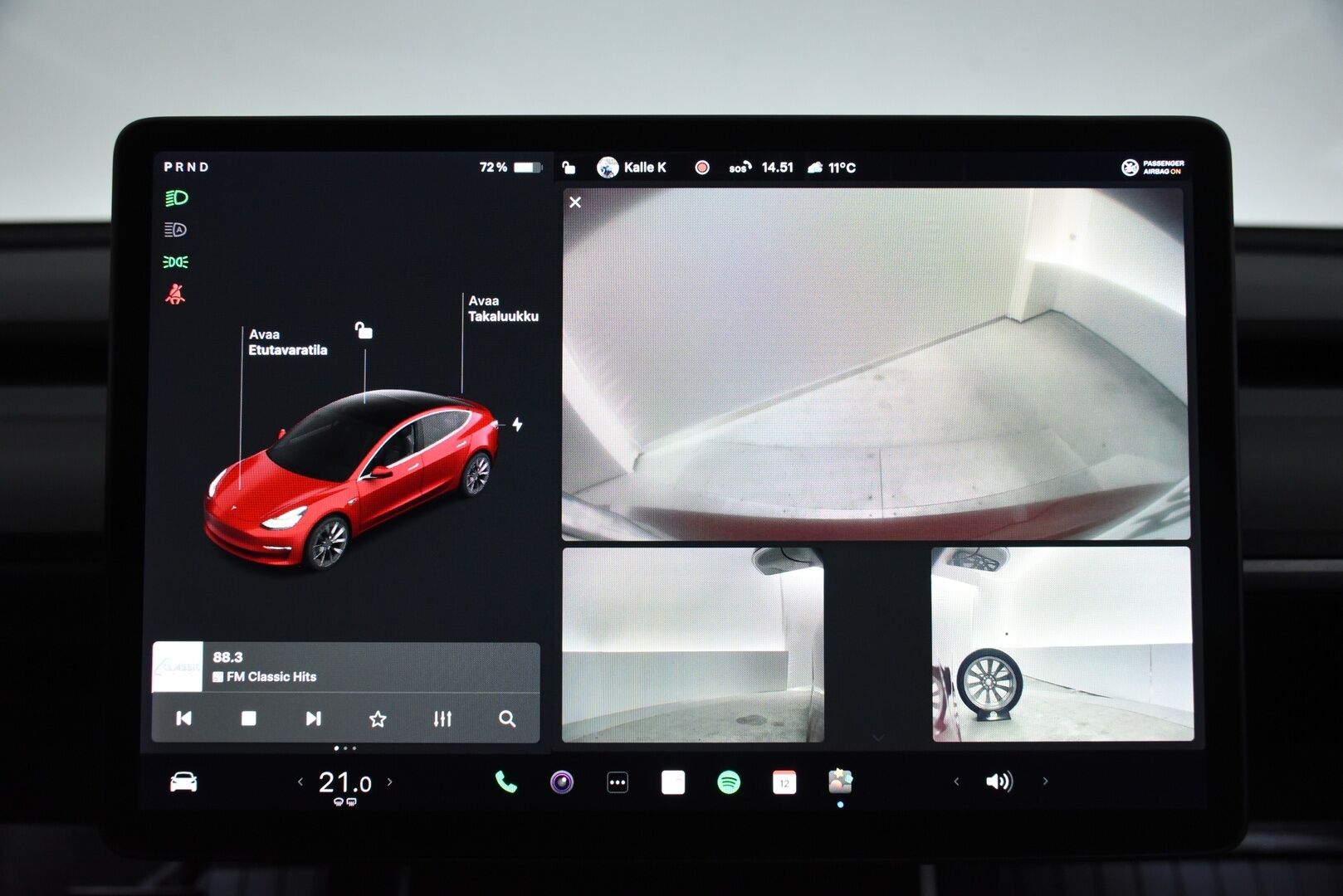Tap the right chevron beside the volume icon
This screenshot has width=1343, height=896.
click(x=1045, y=781)
